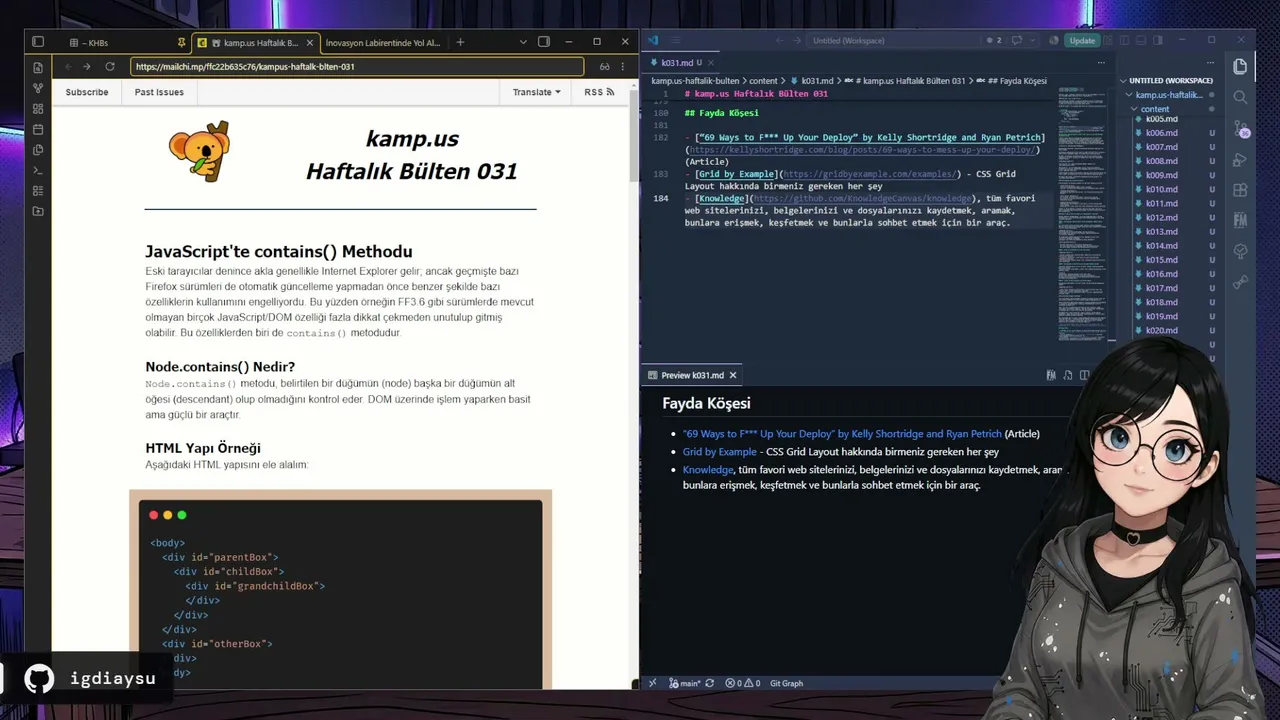Image resolution: width=1280 pixels, height=720 pixels.
Task: Switch to the KHBs browser tab
Action: tap(97, 43)
